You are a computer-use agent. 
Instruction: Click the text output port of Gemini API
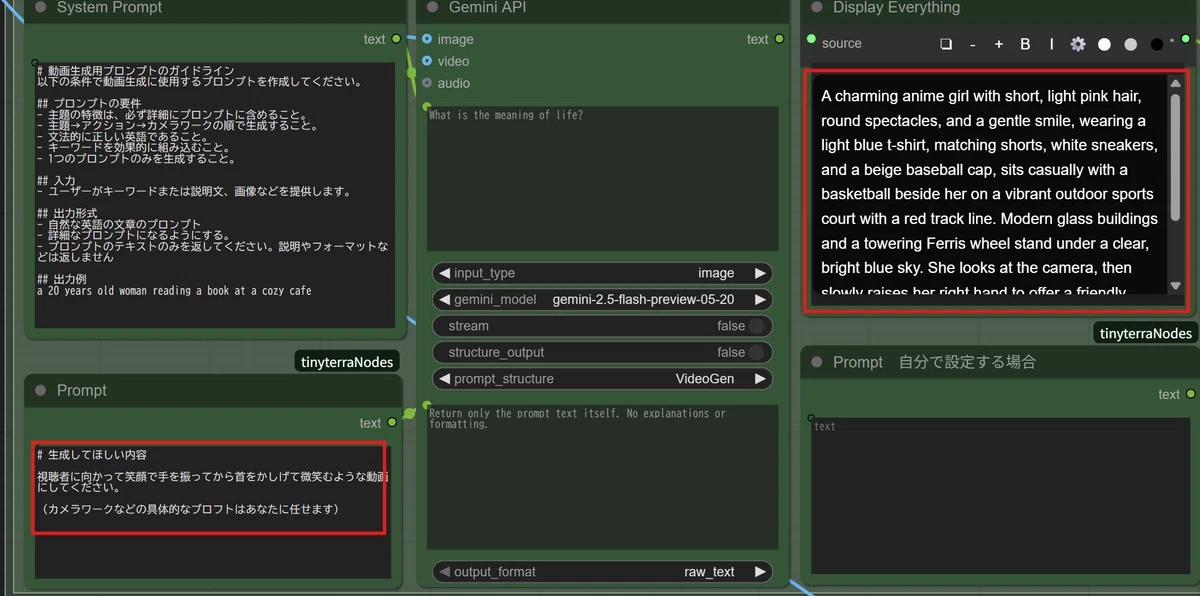point(780,39)
